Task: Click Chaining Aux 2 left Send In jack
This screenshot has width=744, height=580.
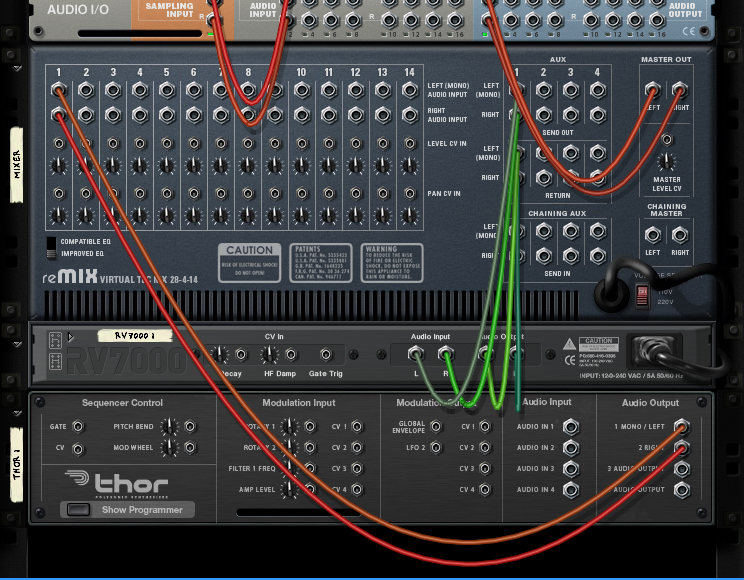Action: pos(544,231)
